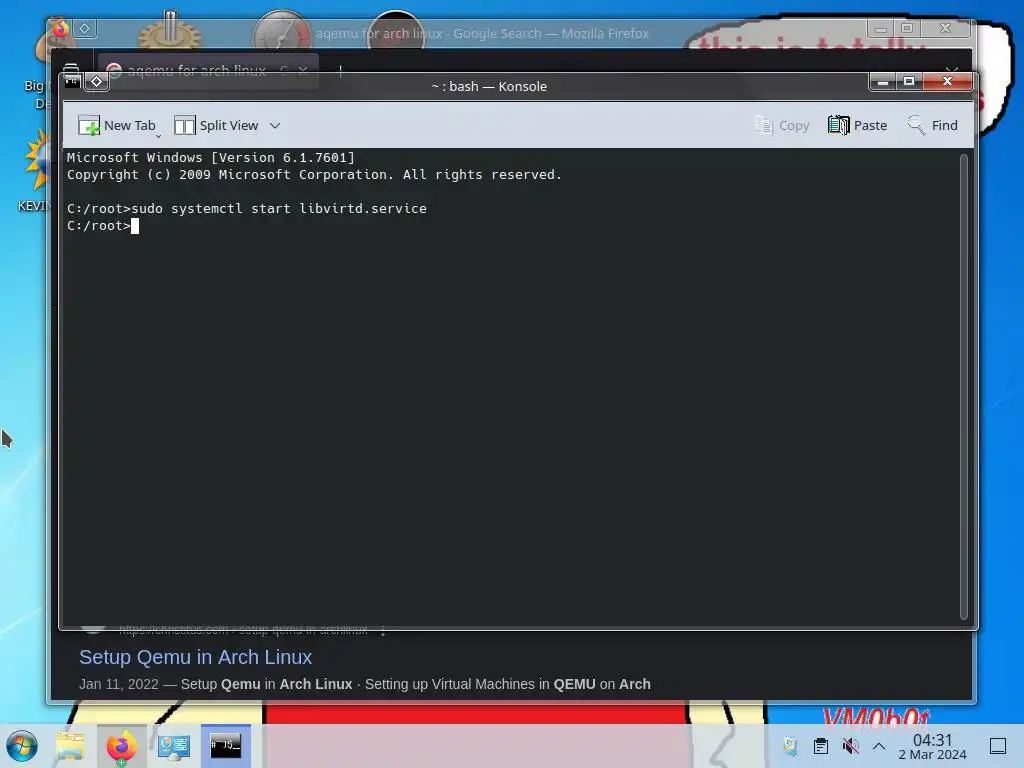Open the KEVIN desktop icon
Screen dimensions: 1024x768
[x=34, y=170]
